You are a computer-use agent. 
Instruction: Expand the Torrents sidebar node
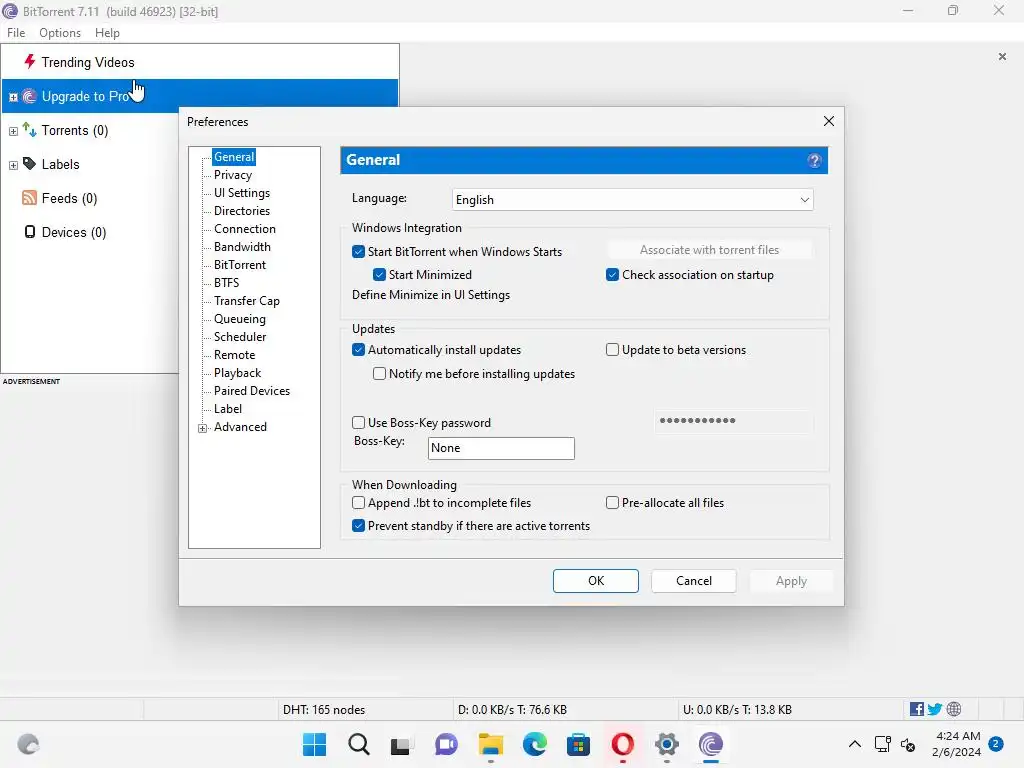coord(13,131)
